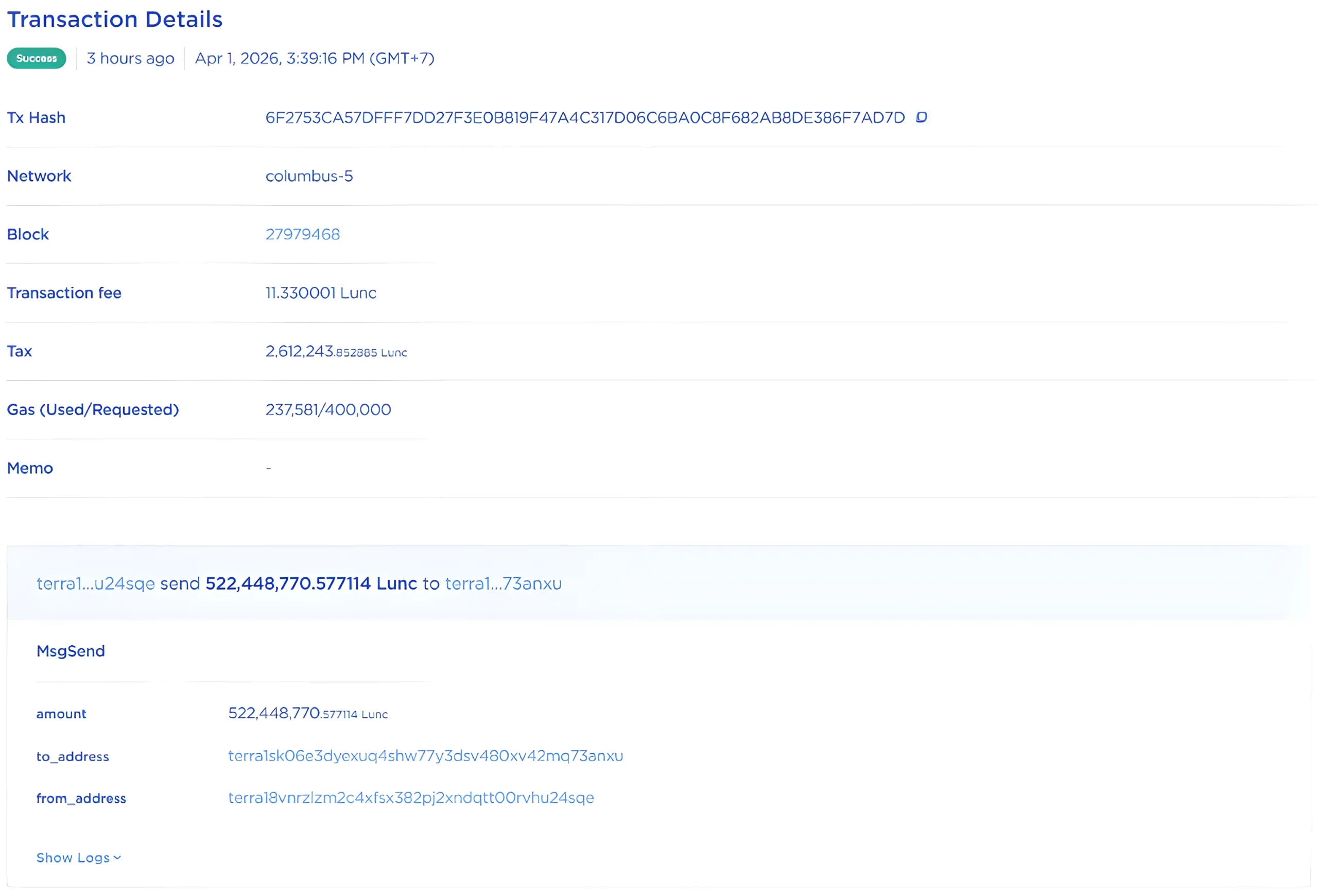Open recipient terra1...73anxu in summary line
The height and width of the screenshot is (896, 1318).
tap(503, 583)
